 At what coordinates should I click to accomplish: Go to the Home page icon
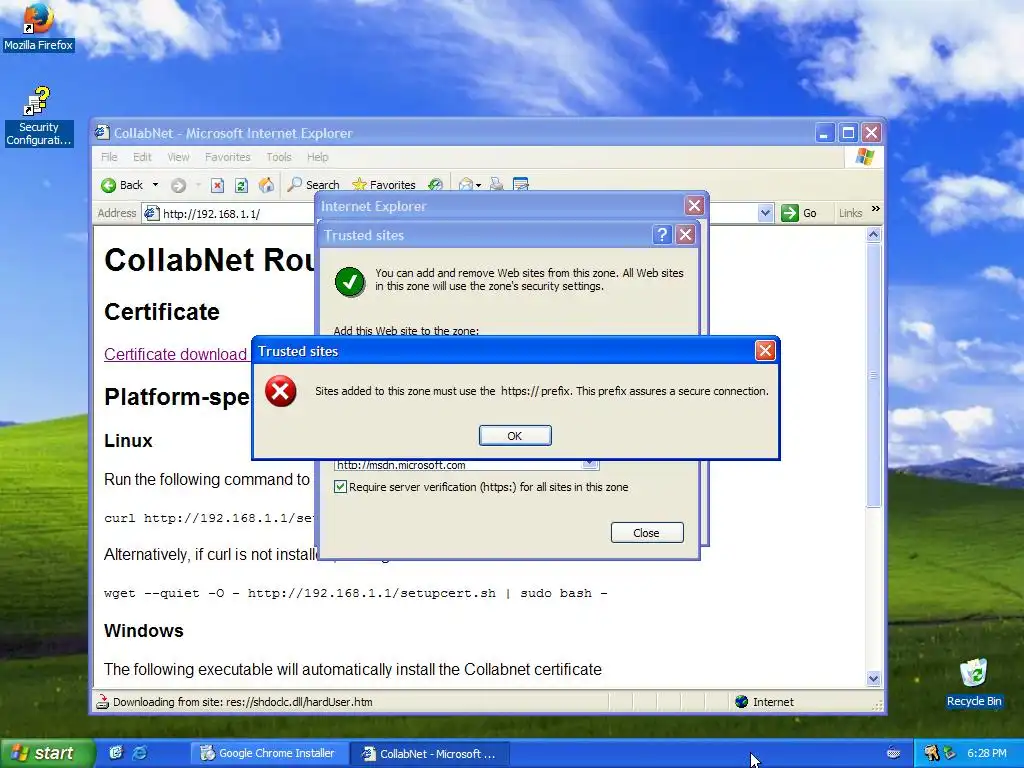point(266,185)
